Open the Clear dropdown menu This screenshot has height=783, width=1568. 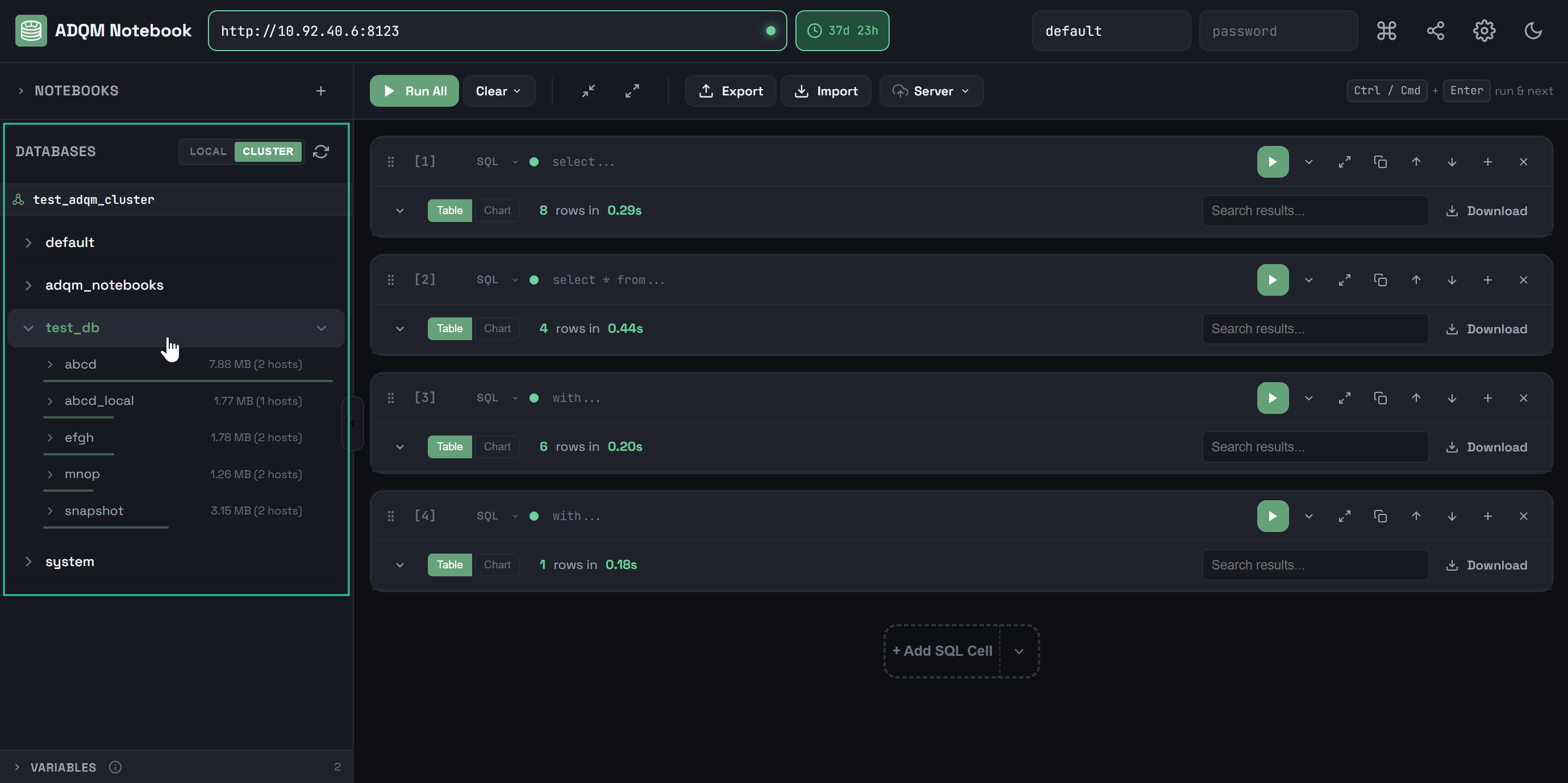499,91
